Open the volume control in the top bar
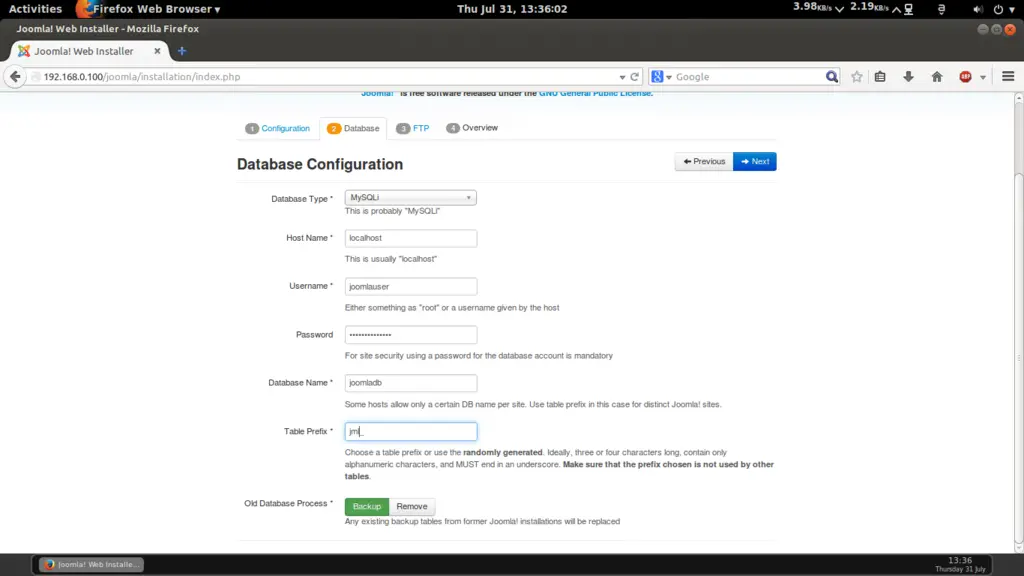 [x=978, y=9]
